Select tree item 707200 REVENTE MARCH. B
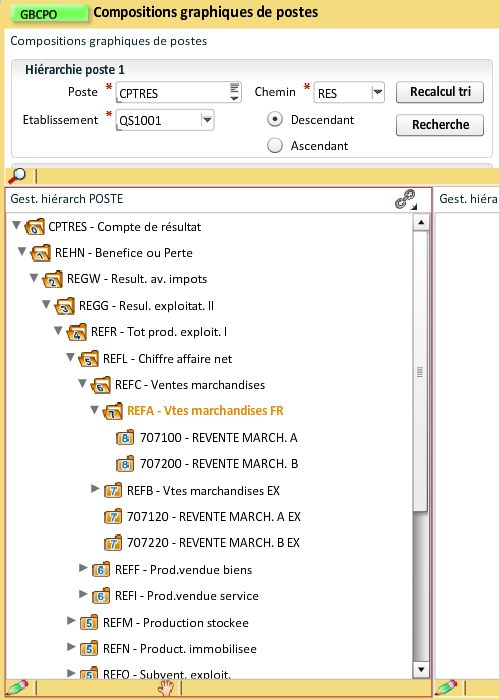The image size is (499, 700). (x=219, y=464)
